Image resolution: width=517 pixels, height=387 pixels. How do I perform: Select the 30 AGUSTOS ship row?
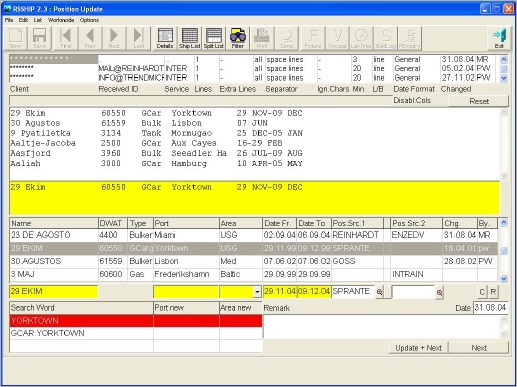(x=254, y=261)
